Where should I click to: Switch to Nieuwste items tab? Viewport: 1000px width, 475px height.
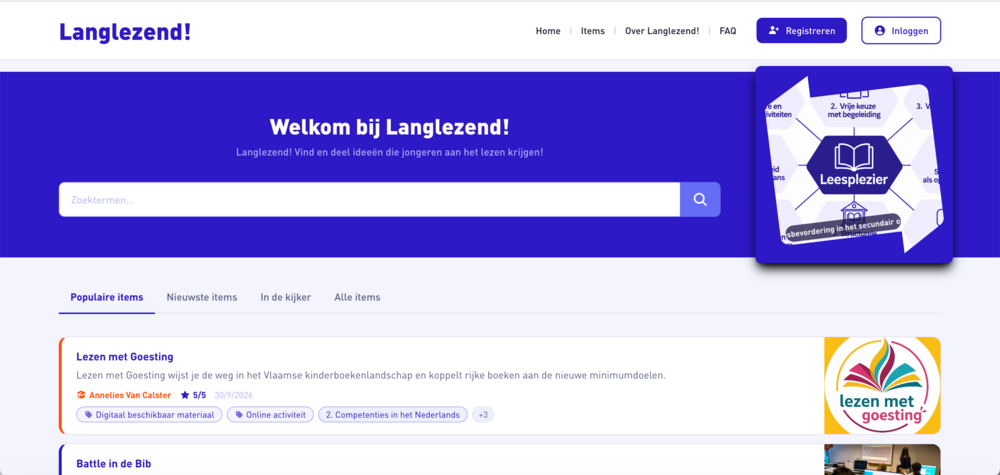202,297
